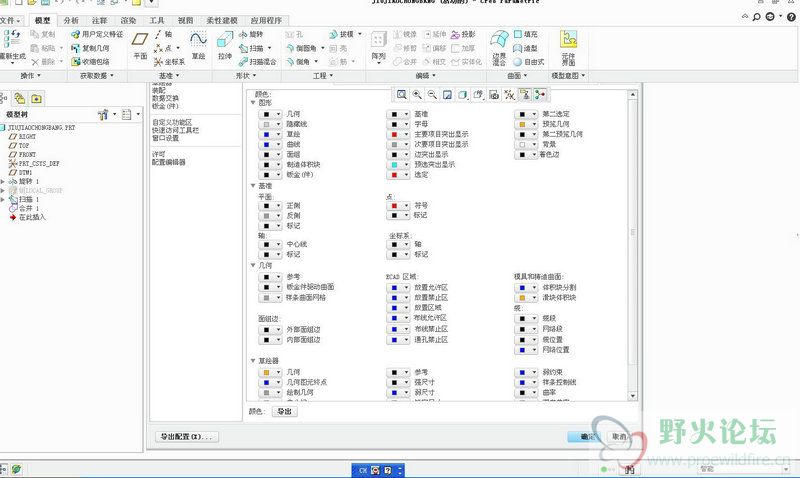Start the 草绘 sketch ribbon tool
800x478 pixels.
pyautogui.click(x=198, y=45)
